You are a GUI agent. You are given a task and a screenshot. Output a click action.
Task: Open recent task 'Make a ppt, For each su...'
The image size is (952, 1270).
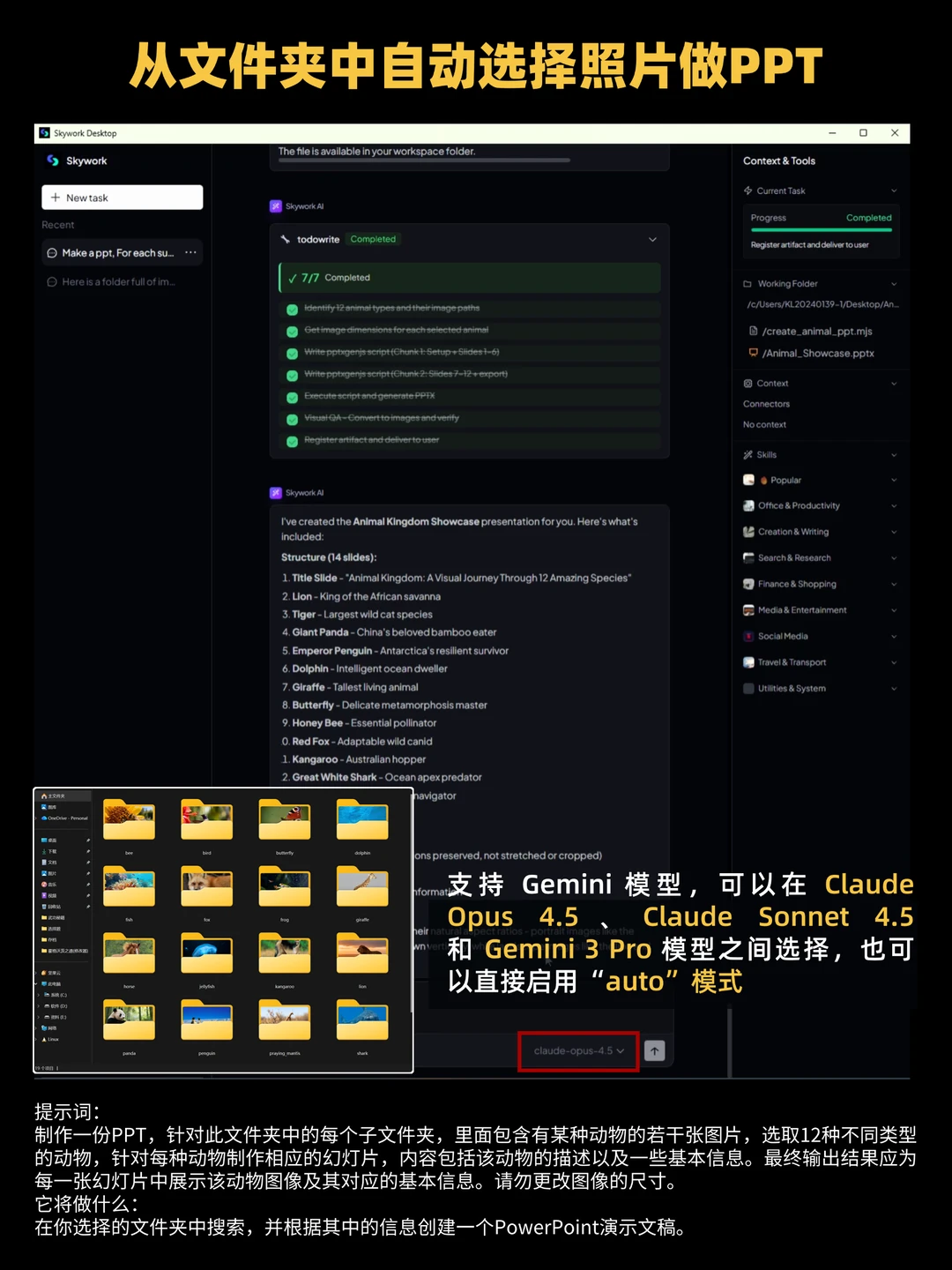[x=118, y=253]
